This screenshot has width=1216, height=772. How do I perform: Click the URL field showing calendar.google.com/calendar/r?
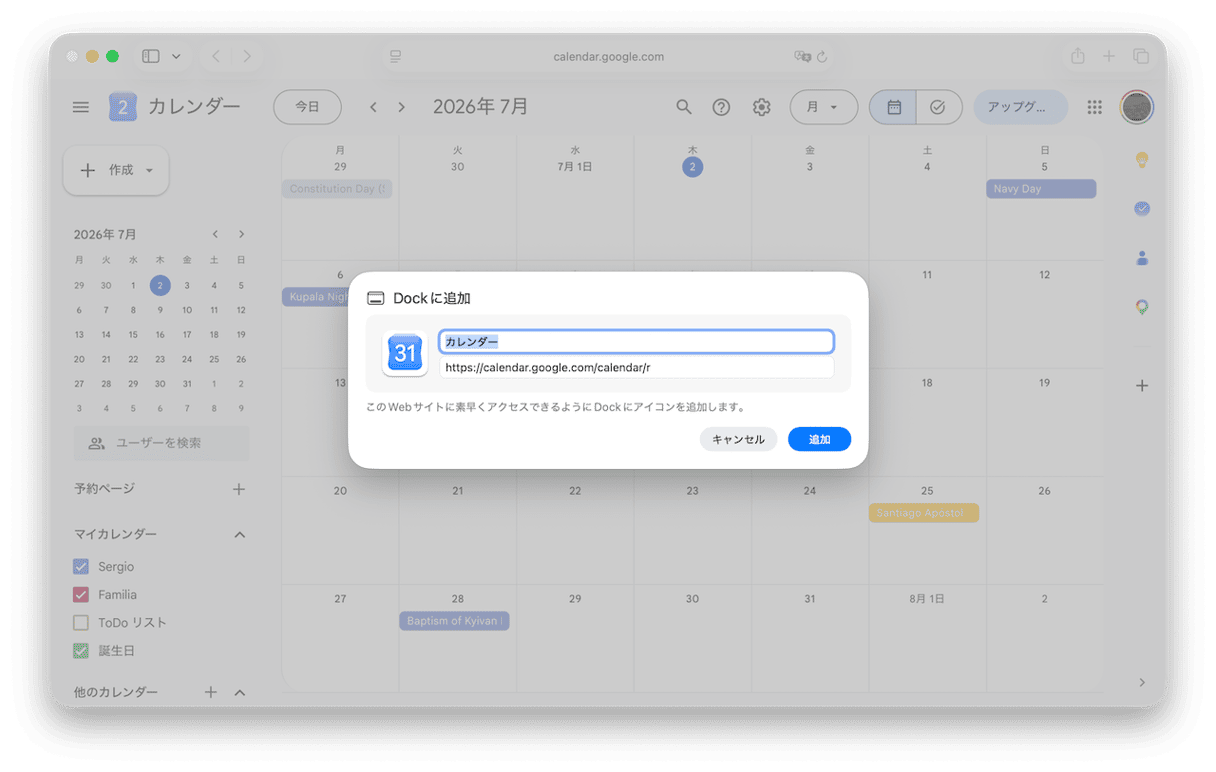pos(636,367)
